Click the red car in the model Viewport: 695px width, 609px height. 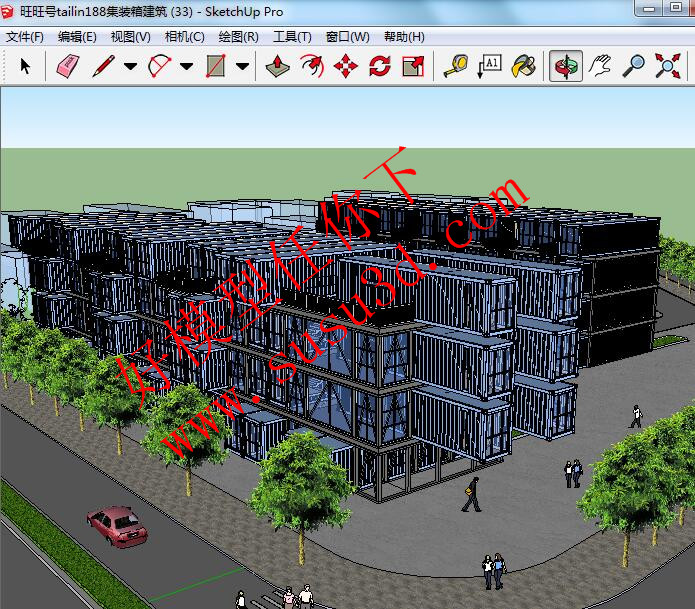coord(117,527)
